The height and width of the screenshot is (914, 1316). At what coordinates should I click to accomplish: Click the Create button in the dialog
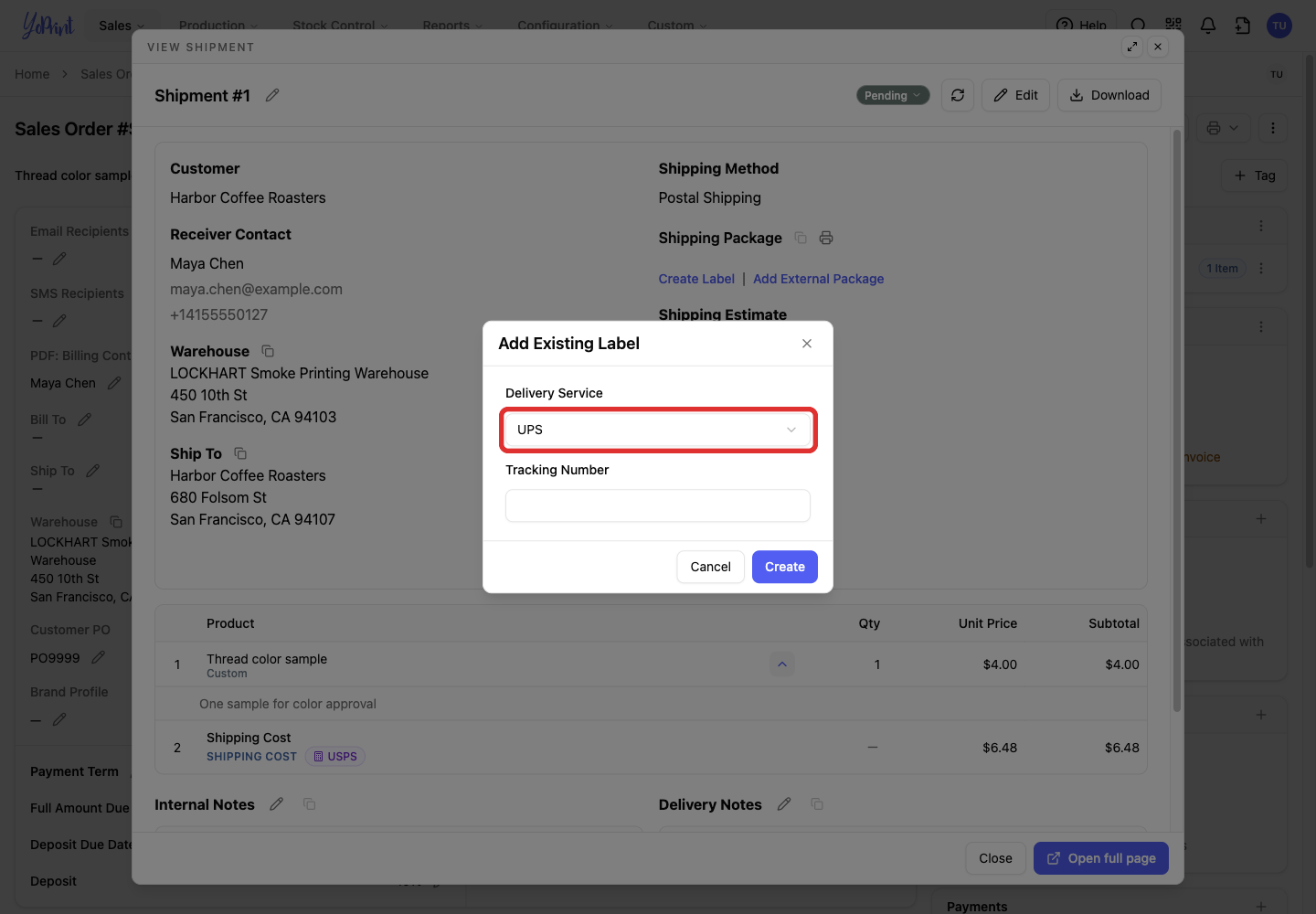pos(785,567)
